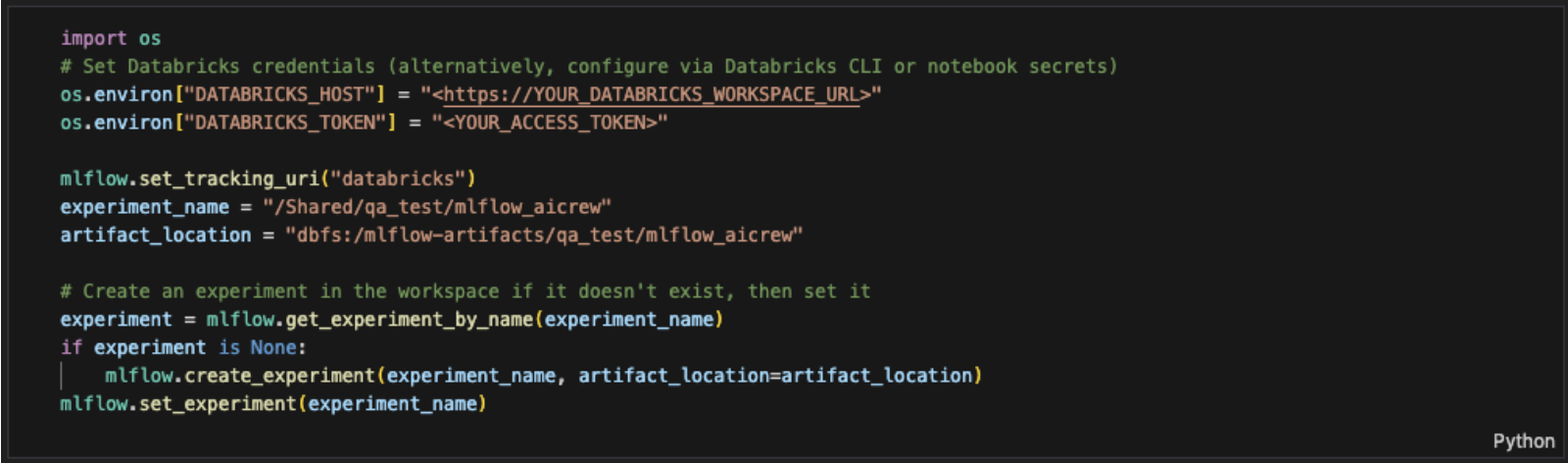Click the None keyword
Image resolution: width=1568 pixels, height=463 pixels.
pyautogui.click(x=273, y=348)
